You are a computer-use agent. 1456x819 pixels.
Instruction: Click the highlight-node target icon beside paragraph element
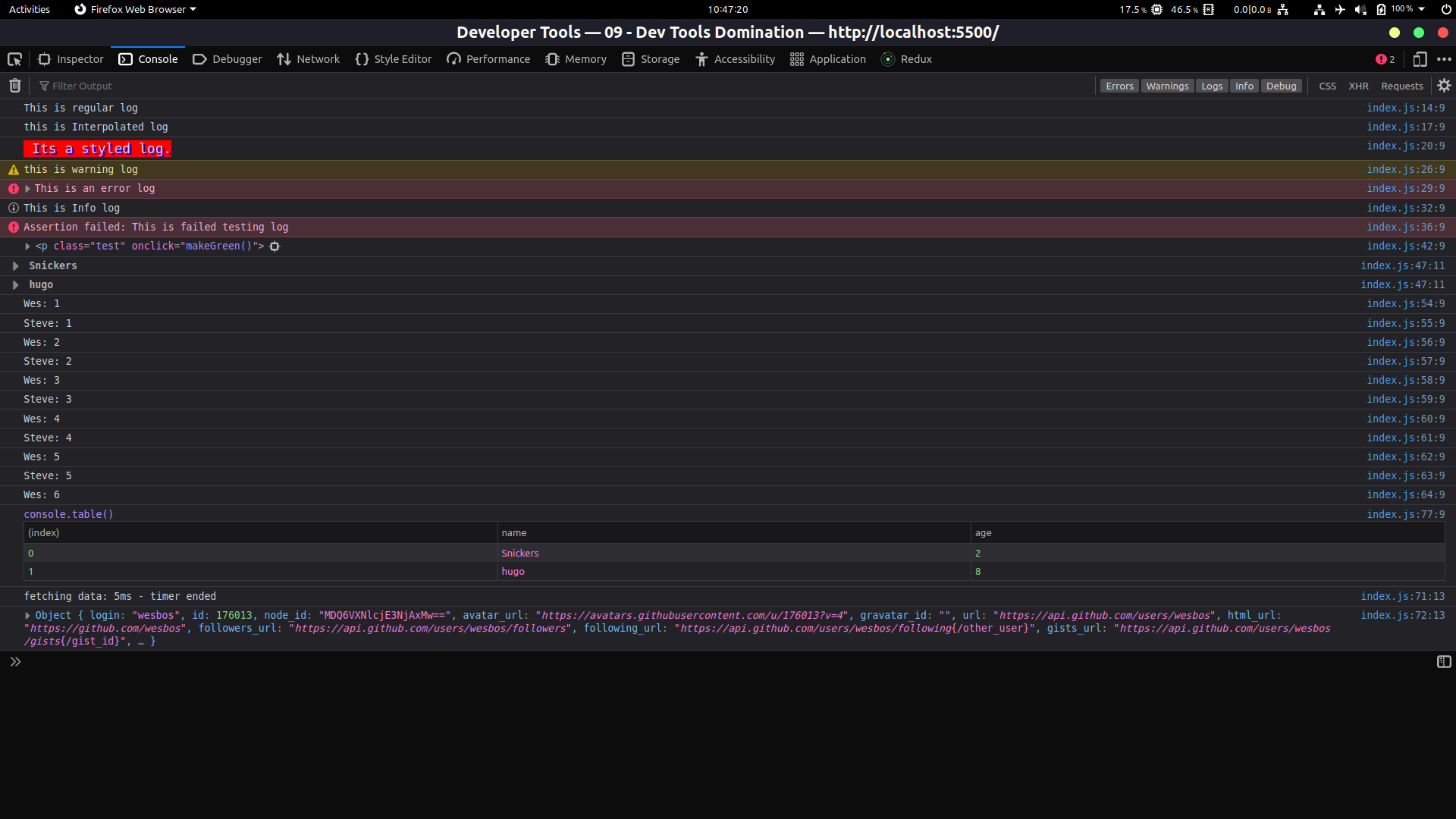tap(275, 246)
